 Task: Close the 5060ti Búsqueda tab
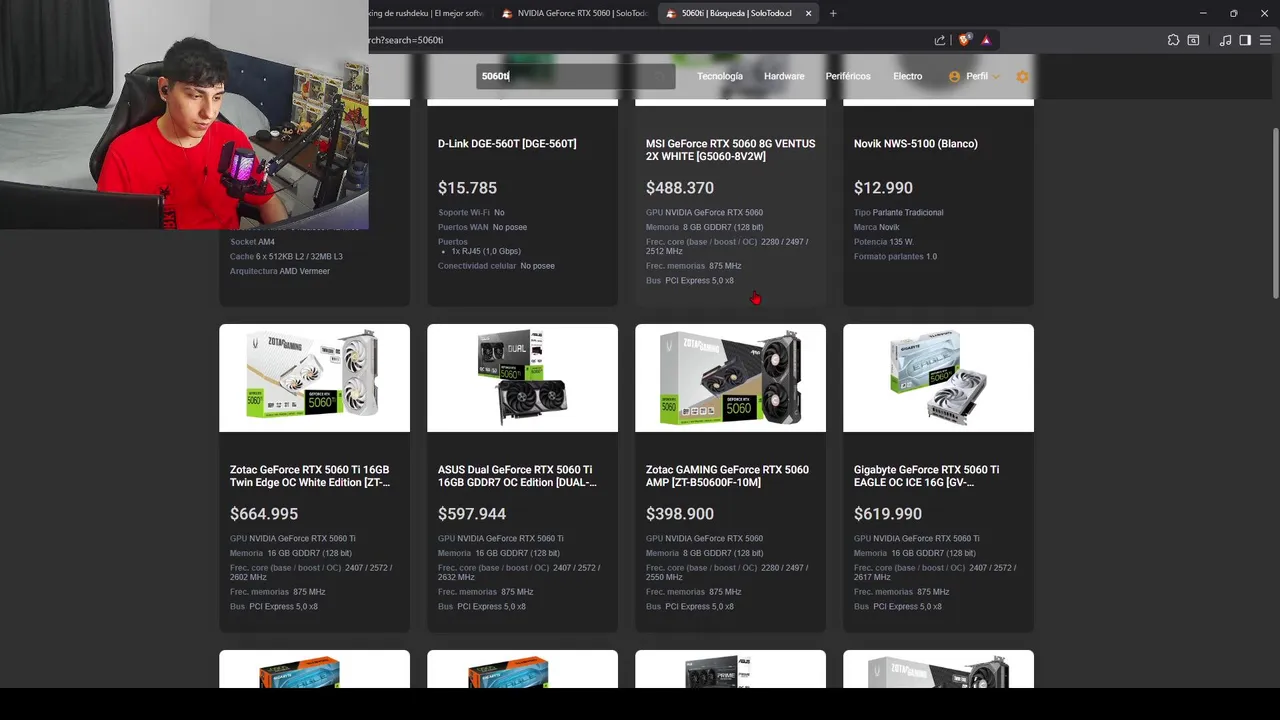tap(809, 13)
